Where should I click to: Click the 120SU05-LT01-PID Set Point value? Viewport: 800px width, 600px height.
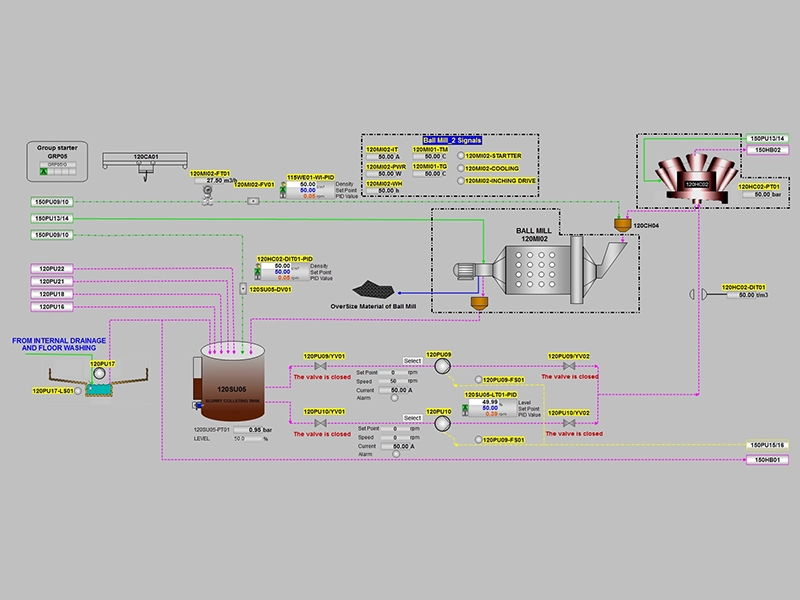point(490,408)
